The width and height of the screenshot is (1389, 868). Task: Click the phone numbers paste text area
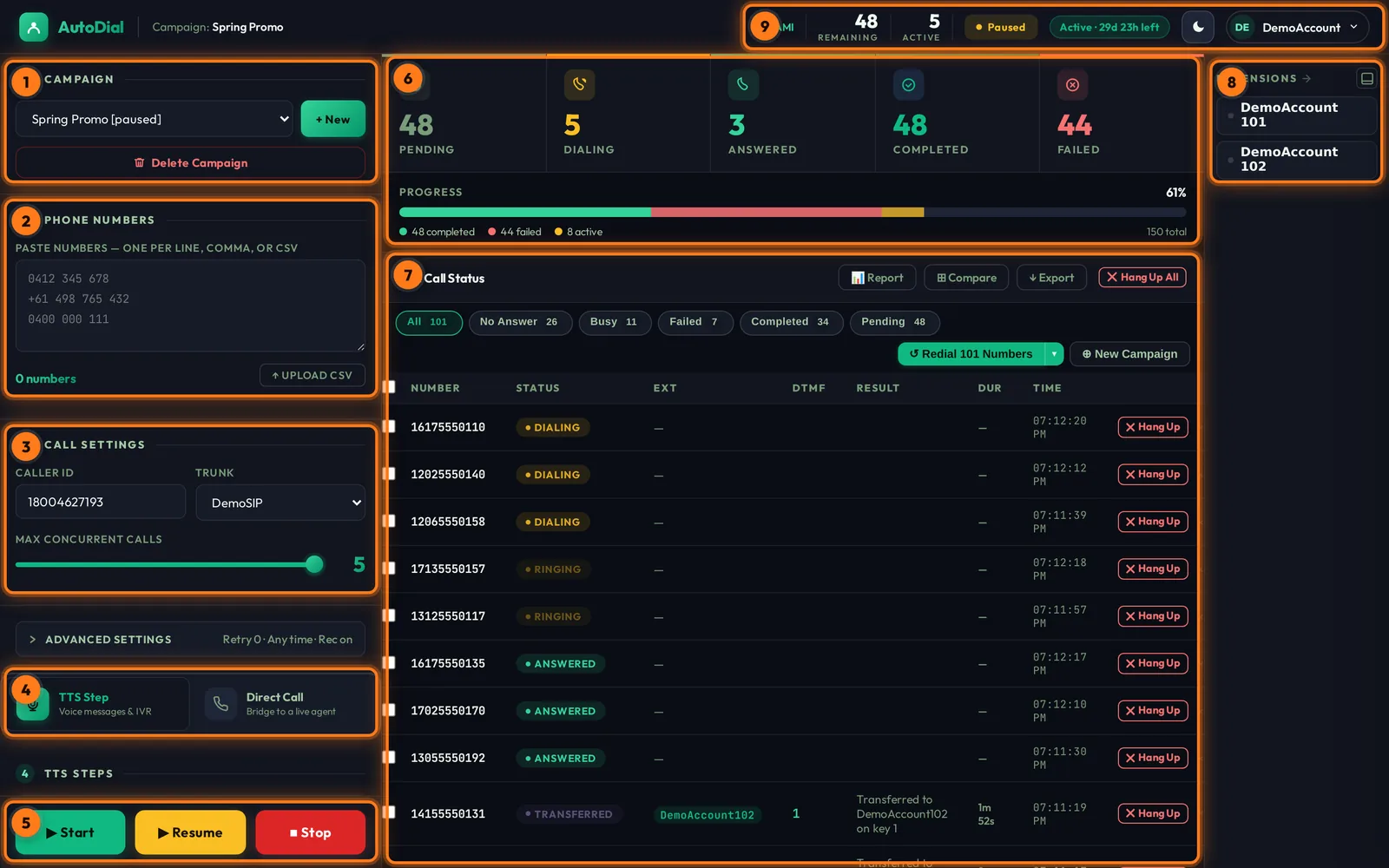(190, 306)
